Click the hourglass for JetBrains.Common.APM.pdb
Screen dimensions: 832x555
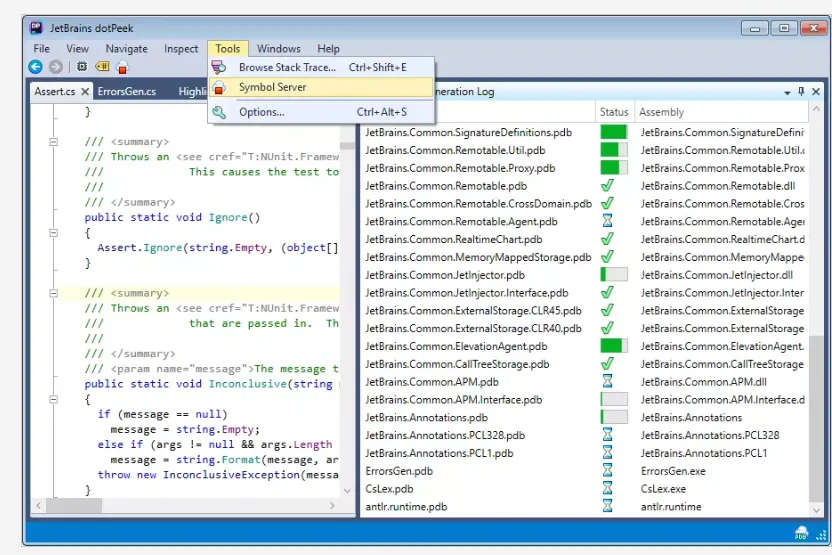pos(608,381)
